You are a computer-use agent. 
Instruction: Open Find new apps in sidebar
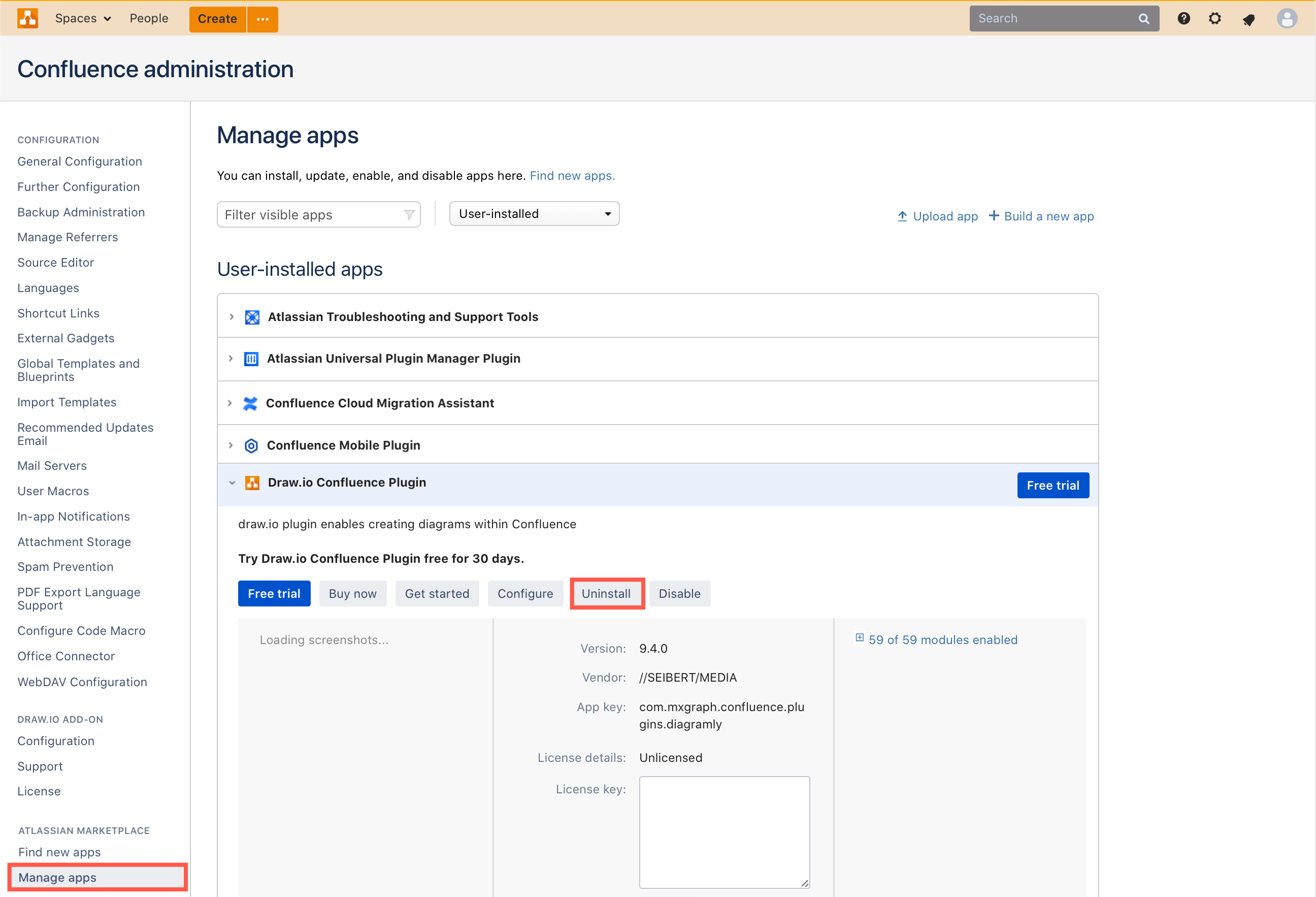pos(59,852)
